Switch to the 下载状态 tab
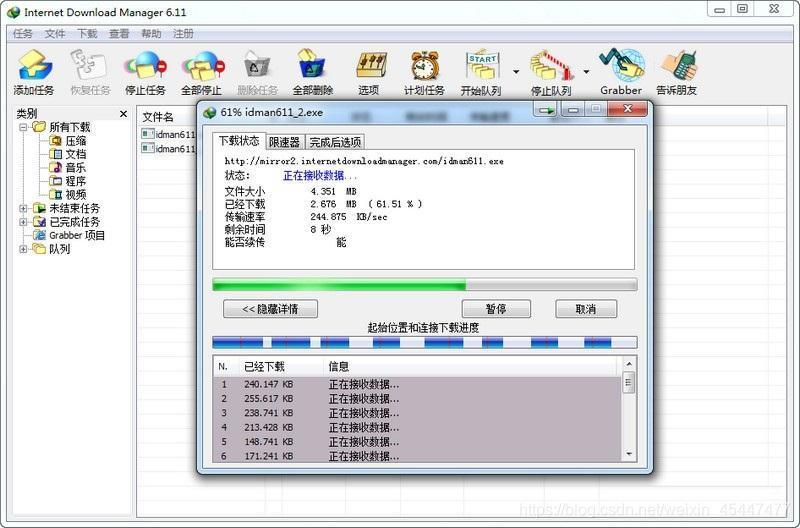The width and height of the screenshot is (800, 528). (239, 141)
